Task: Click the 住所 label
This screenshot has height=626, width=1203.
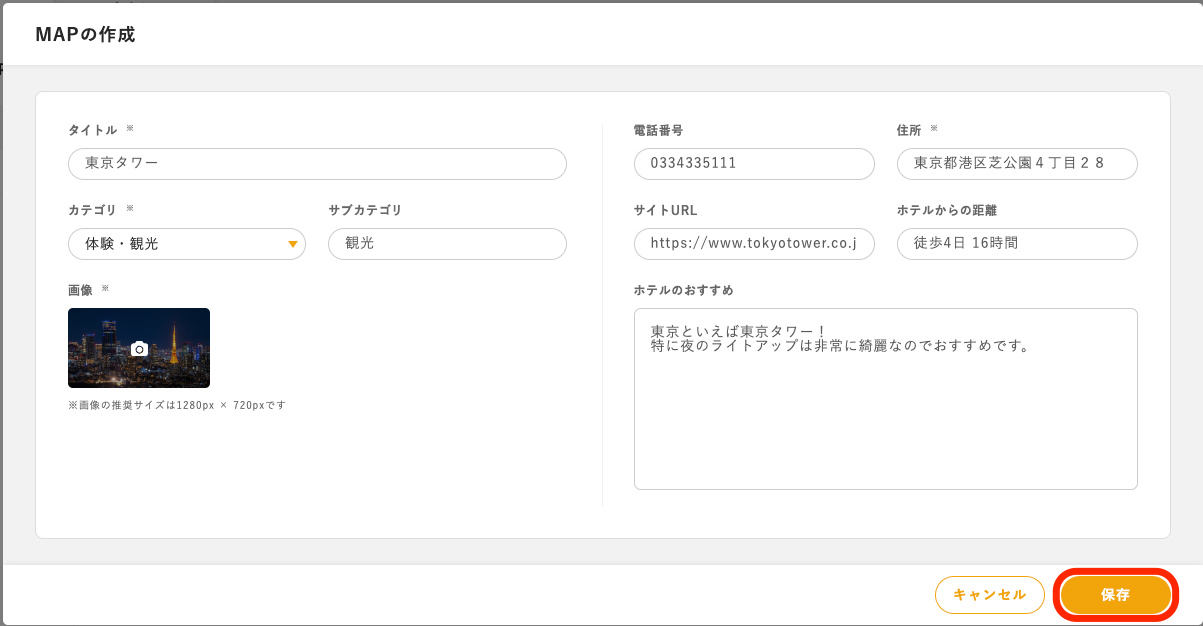Action: [x=909, y=130]
